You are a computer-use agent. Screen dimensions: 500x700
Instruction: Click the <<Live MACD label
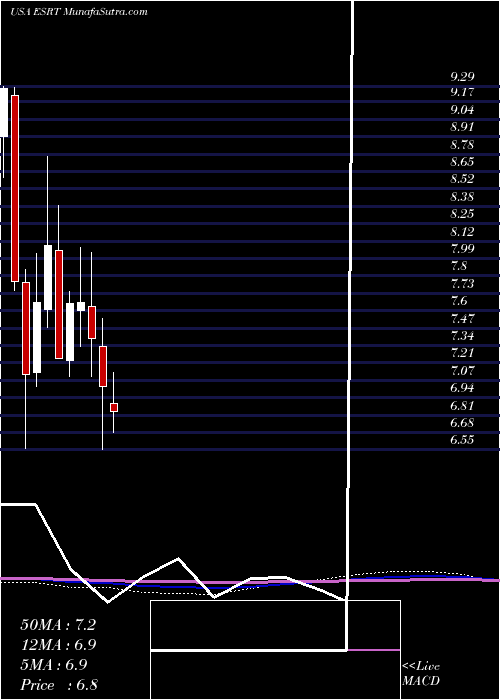(421, 674)
